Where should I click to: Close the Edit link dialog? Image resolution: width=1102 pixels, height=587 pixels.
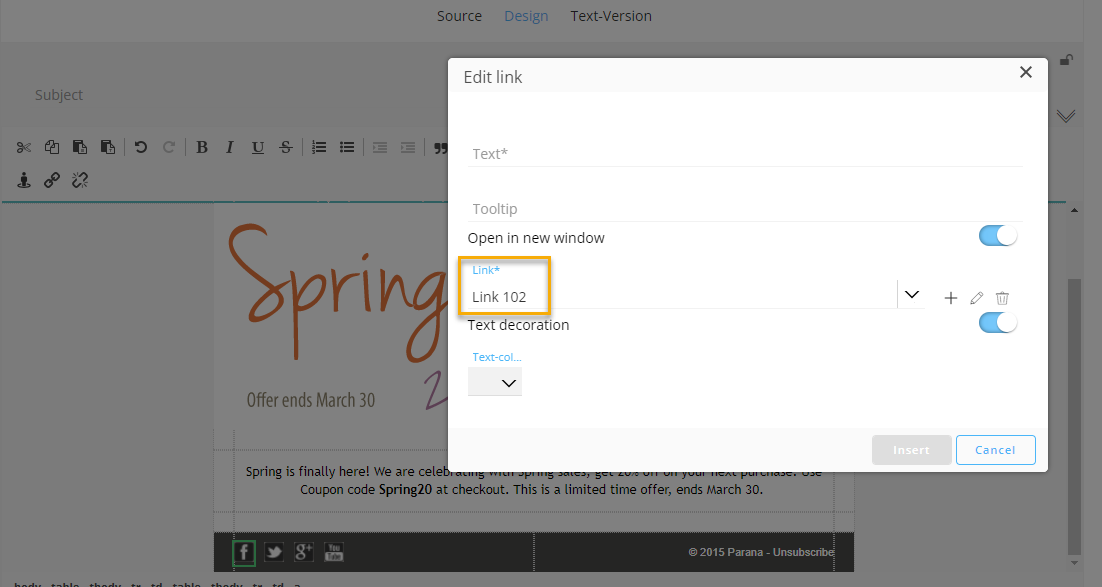click(x=1025, y=72)
